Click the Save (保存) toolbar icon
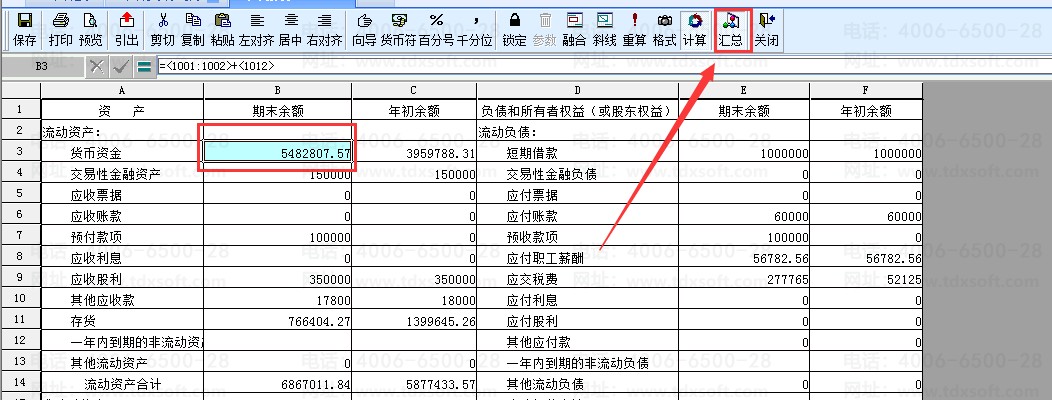 (25, 30)
